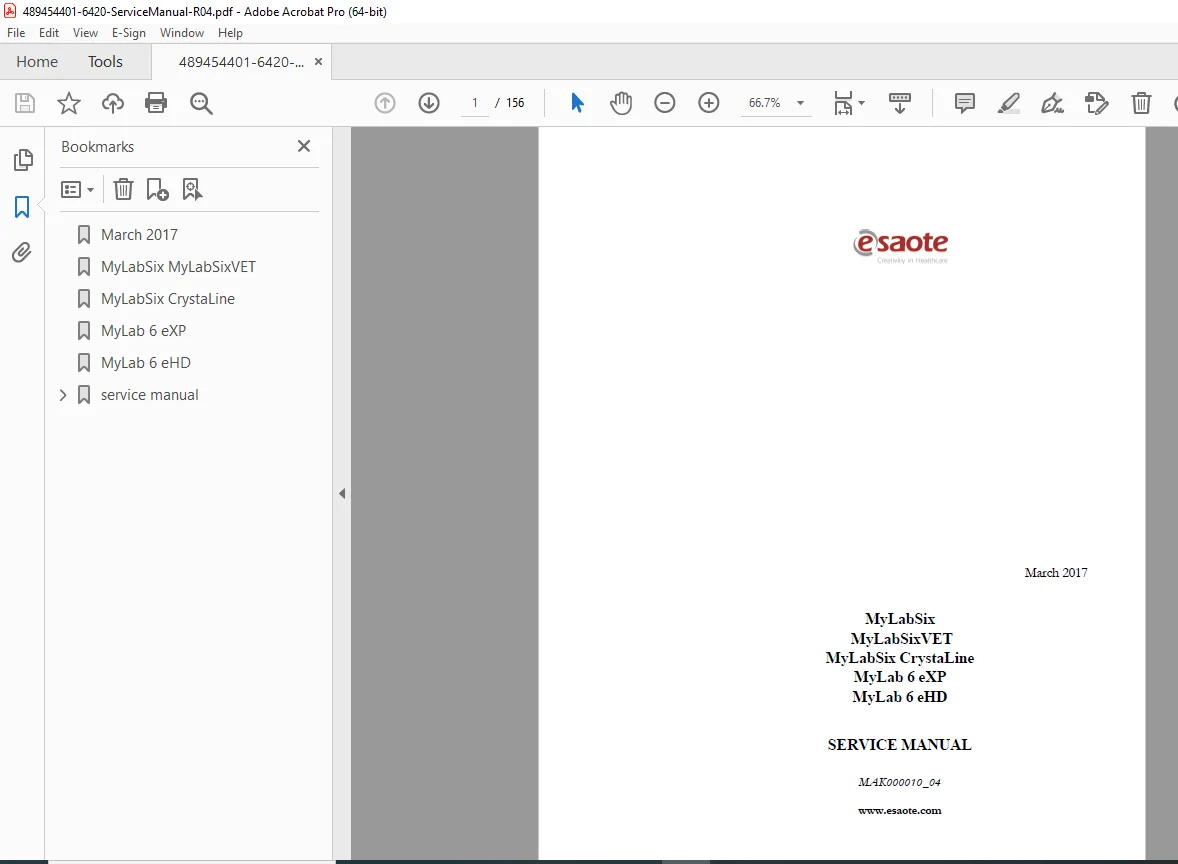Print the document

coord(156,103)
